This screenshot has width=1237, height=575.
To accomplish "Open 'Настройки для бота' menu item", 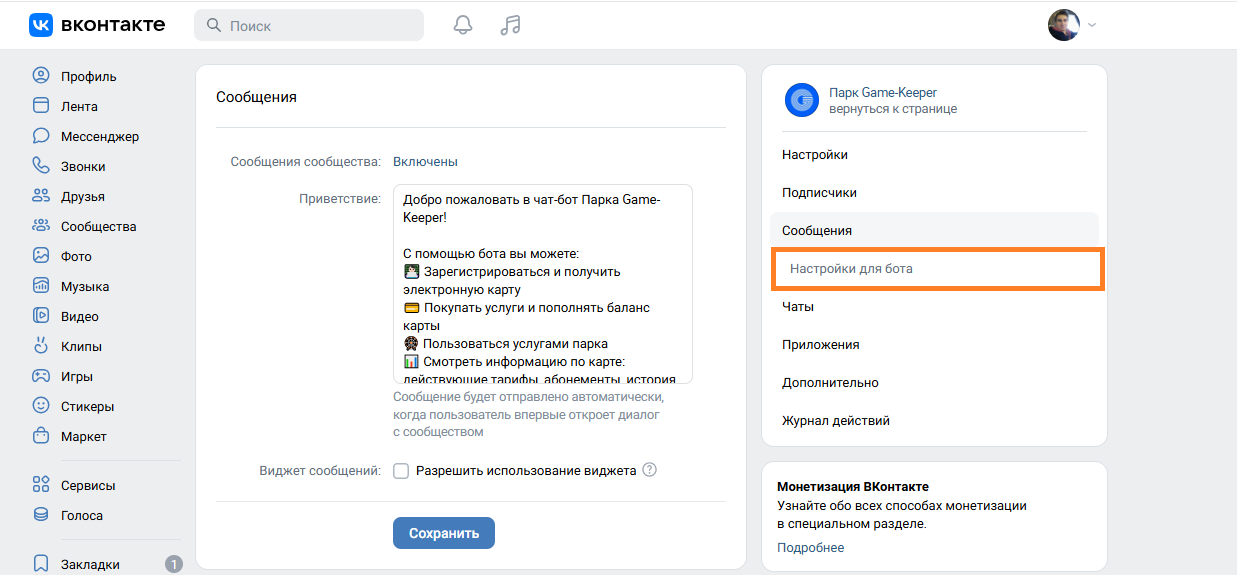I will (x=851, y=269).
